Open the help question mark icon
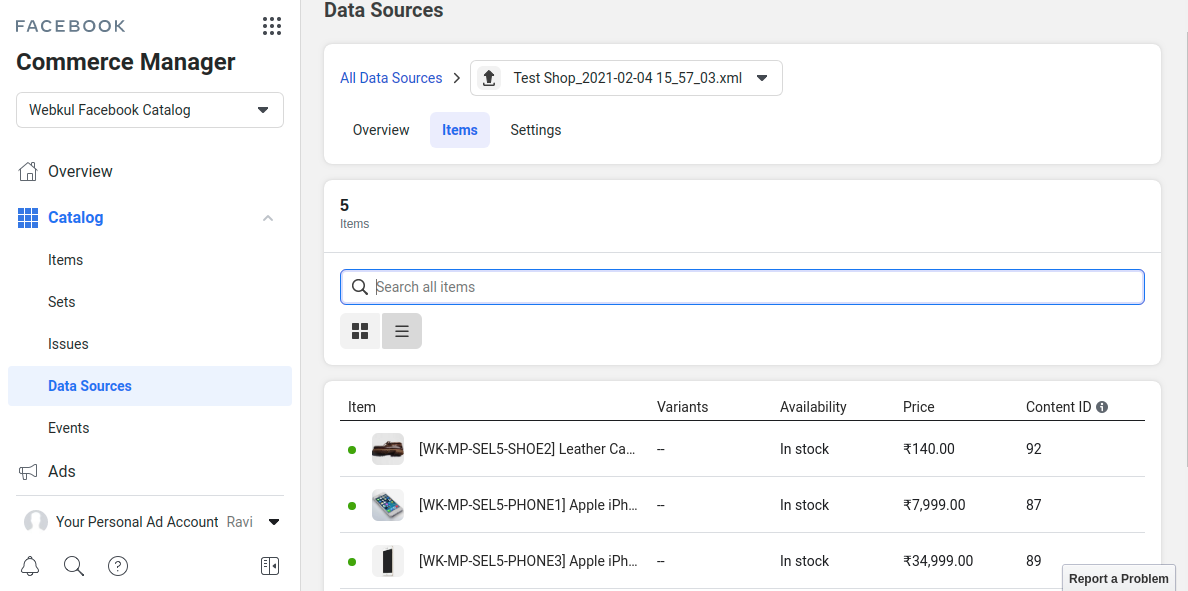This screenshot has width=1188, height=591. pos(118,566)
